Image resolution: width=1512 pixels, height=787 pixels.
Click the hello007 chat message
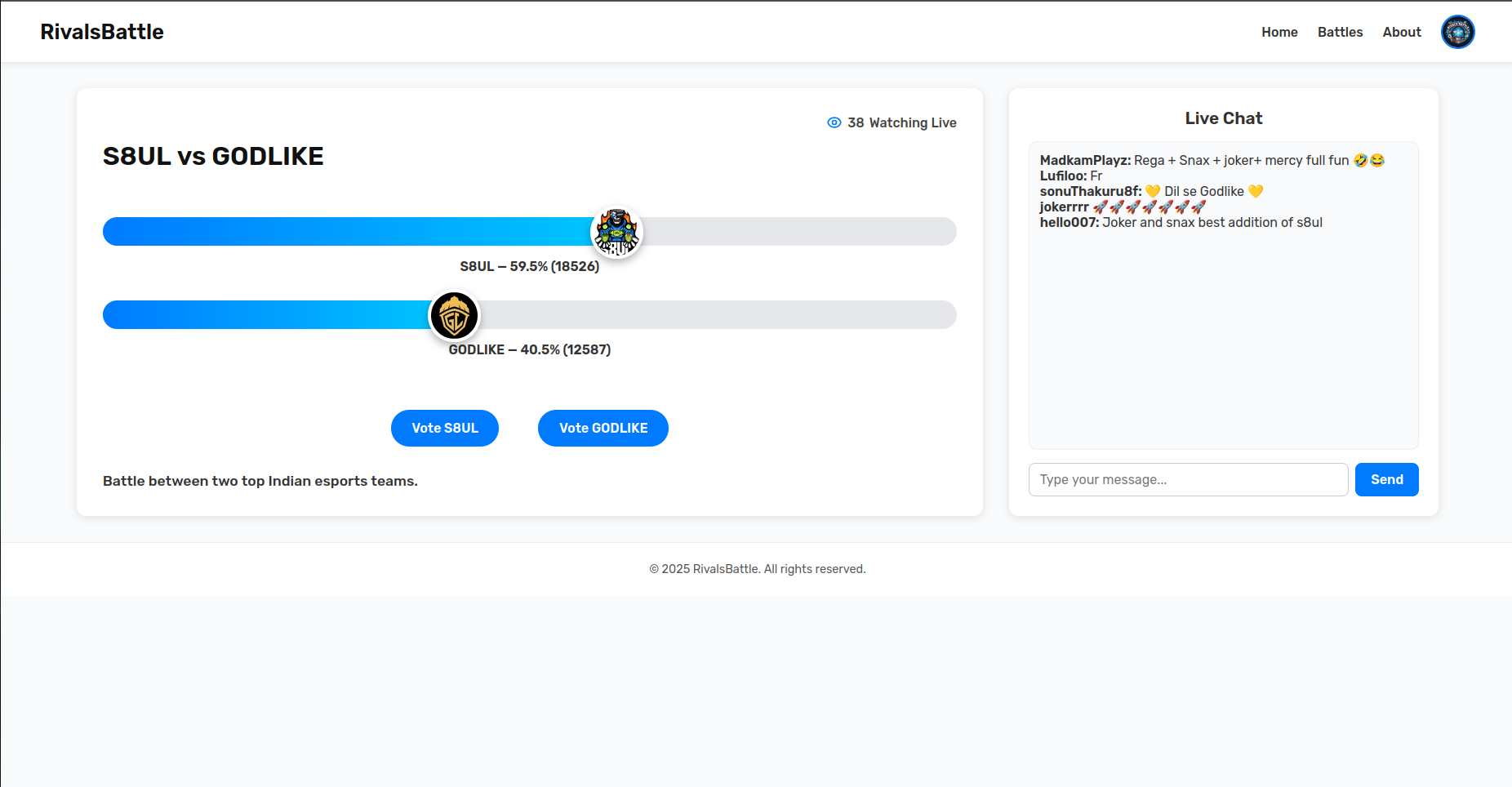point(1181,222)
